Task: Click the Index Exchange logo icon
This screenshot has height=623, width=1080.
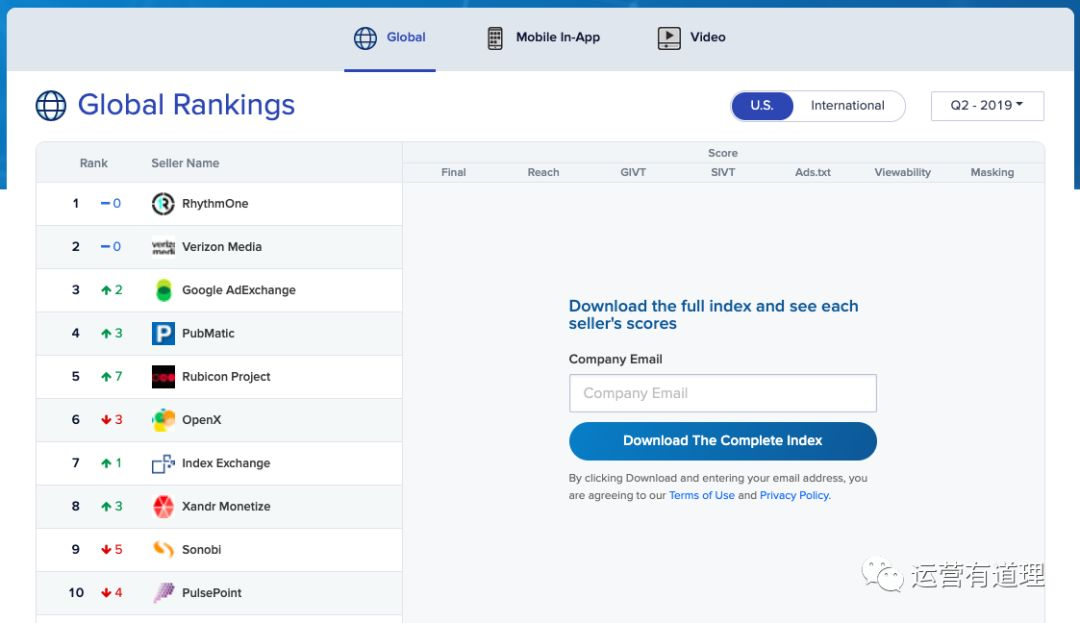Action: pyautogui.click(x=163, y=463)
